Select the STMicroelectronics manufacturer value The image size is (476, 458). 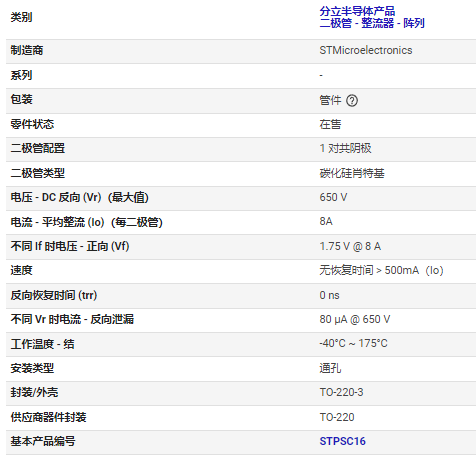point(366,50)
